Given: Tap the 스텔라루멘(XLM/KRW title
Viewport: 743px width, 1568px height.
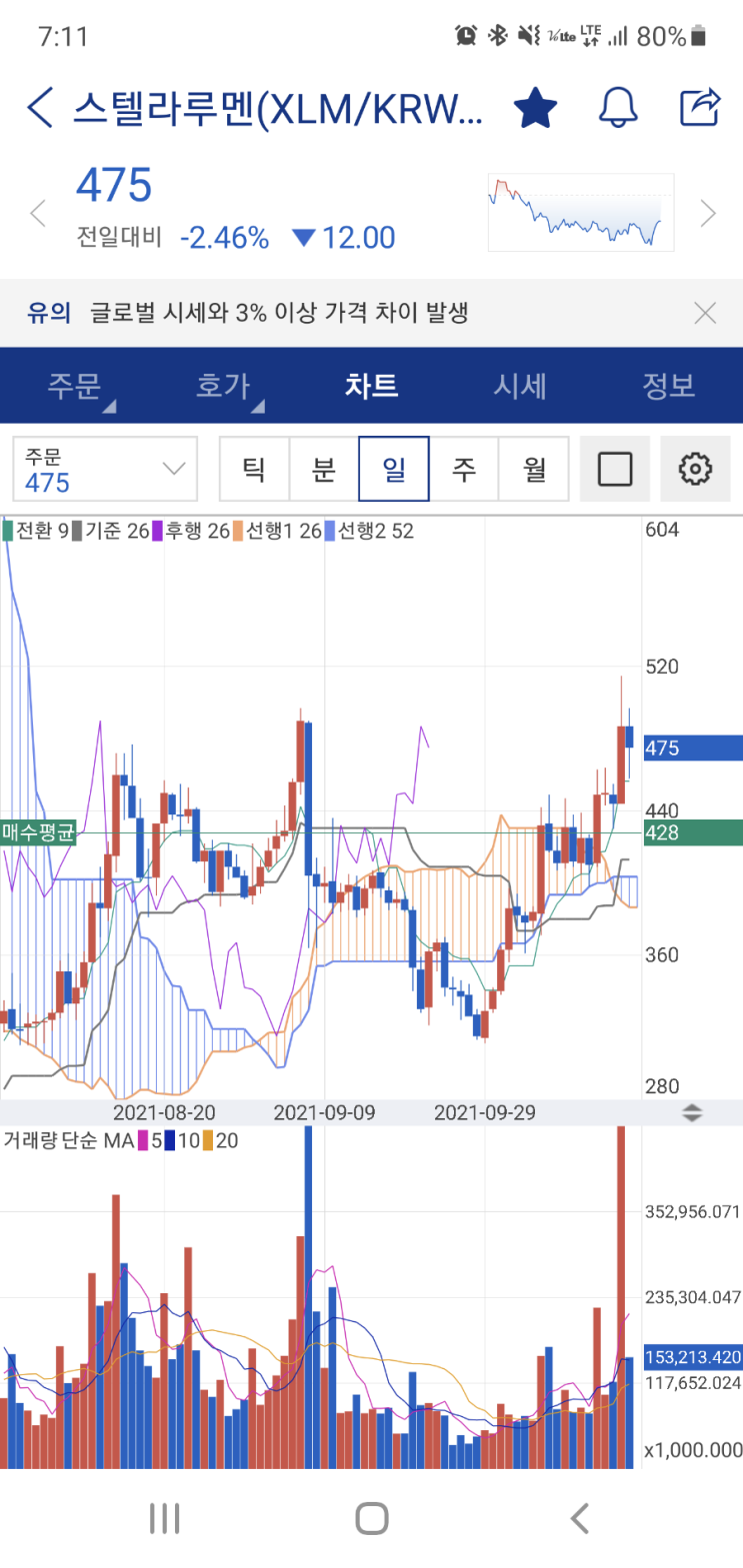Looking at the screenshot, I should coord(278,108).
